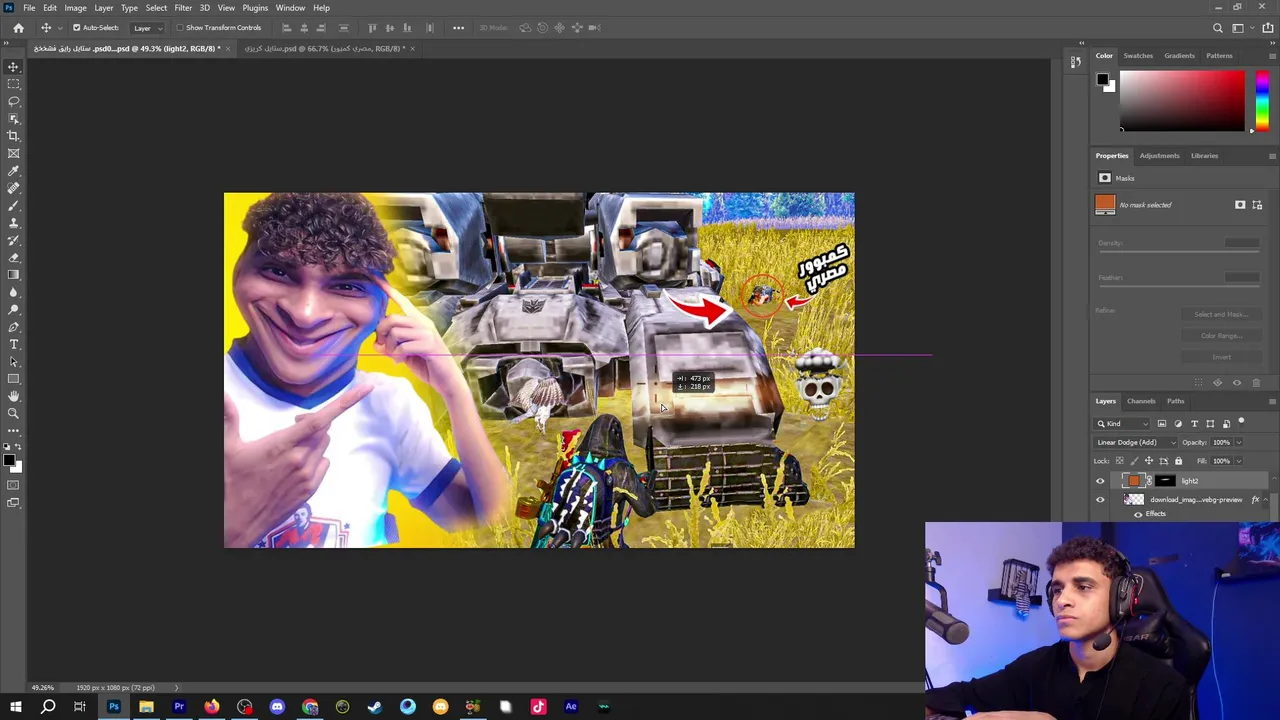Open the Fill slider dropdown arrow

click(1239, 461)
